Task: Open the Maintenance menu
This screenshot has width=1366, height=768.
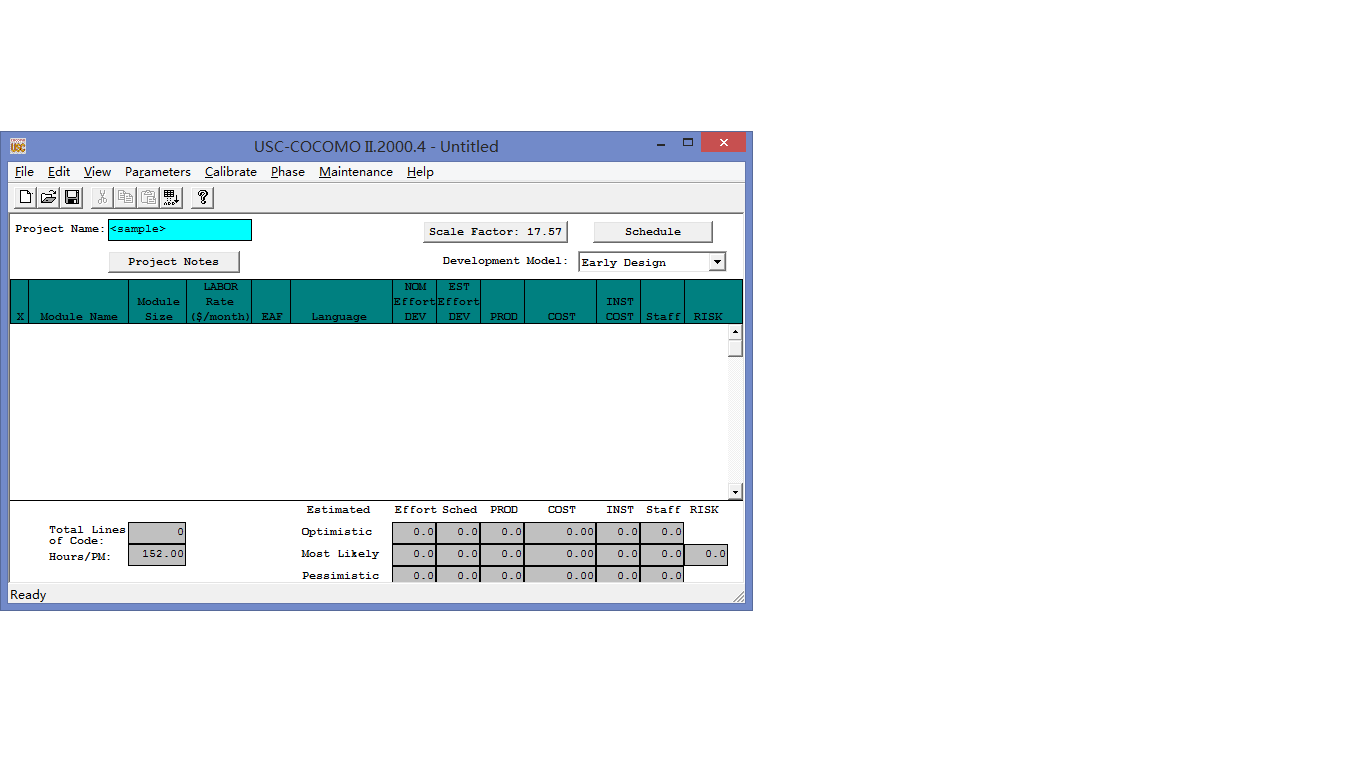Action: [x=356, y=172]
